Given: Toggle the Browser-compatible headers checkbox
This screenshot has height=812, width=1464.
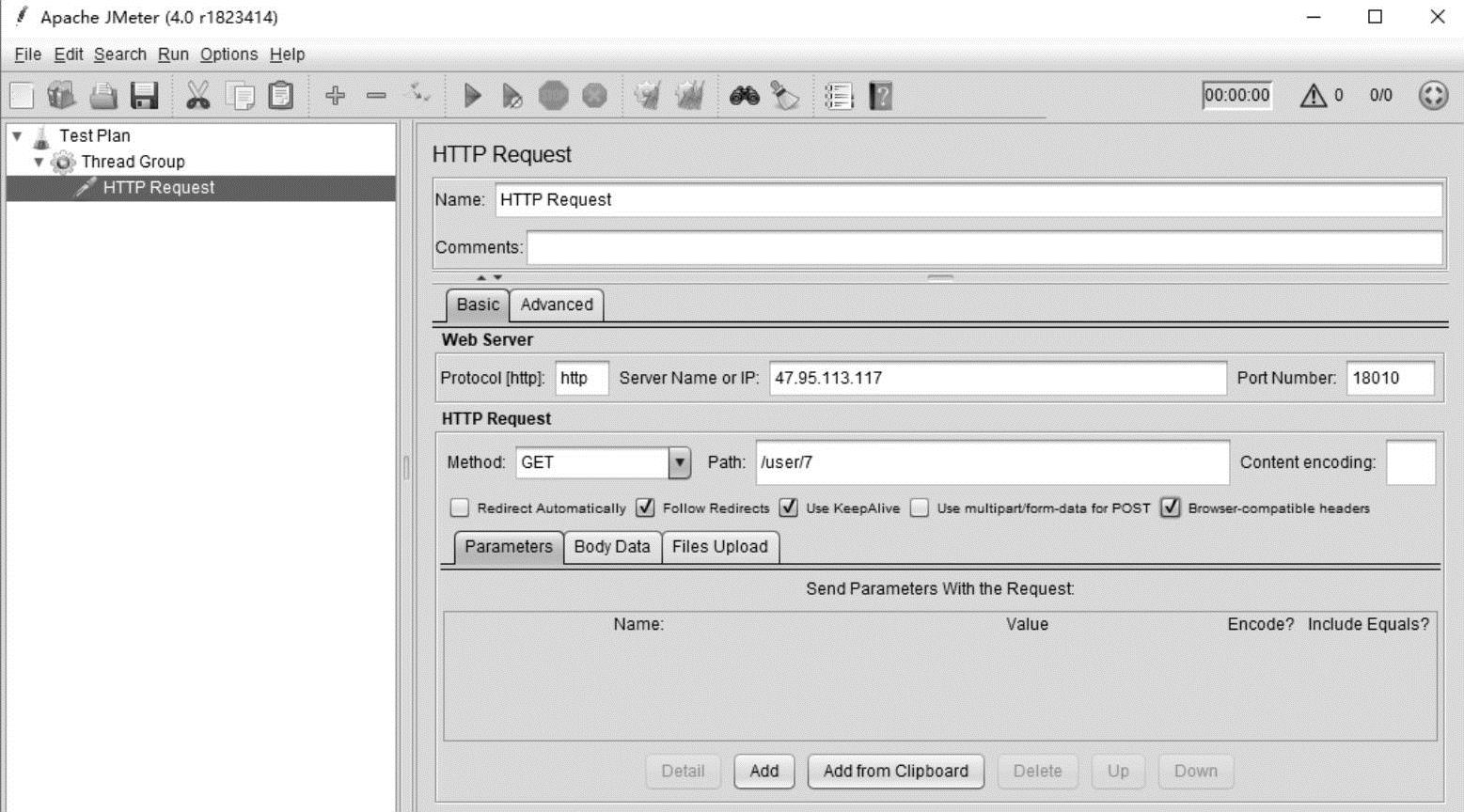Looking at the screenshot, I should [x=1171, y=508].
